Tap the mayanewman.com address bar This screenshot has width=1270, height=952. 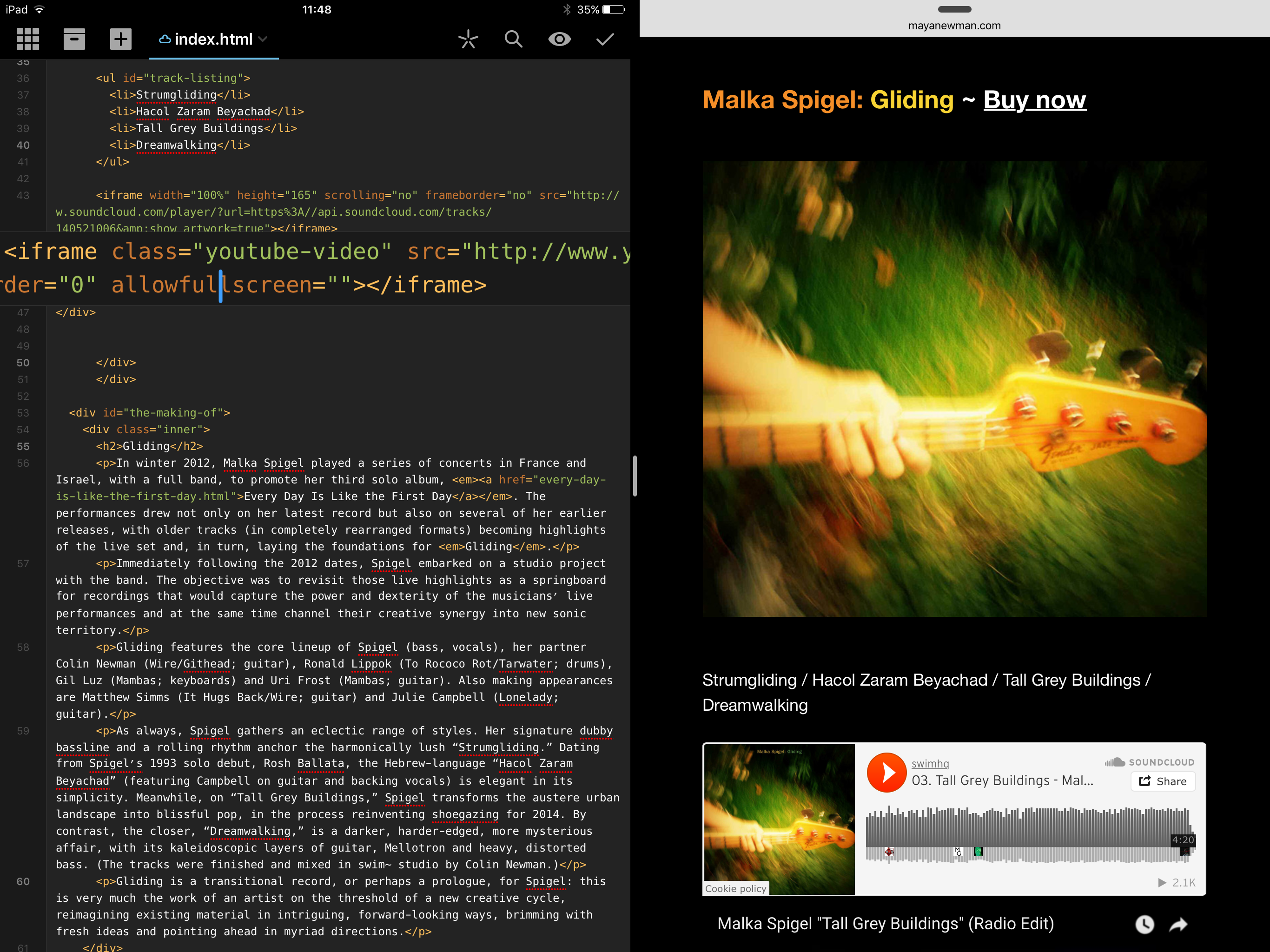click(x=954, y=26)
